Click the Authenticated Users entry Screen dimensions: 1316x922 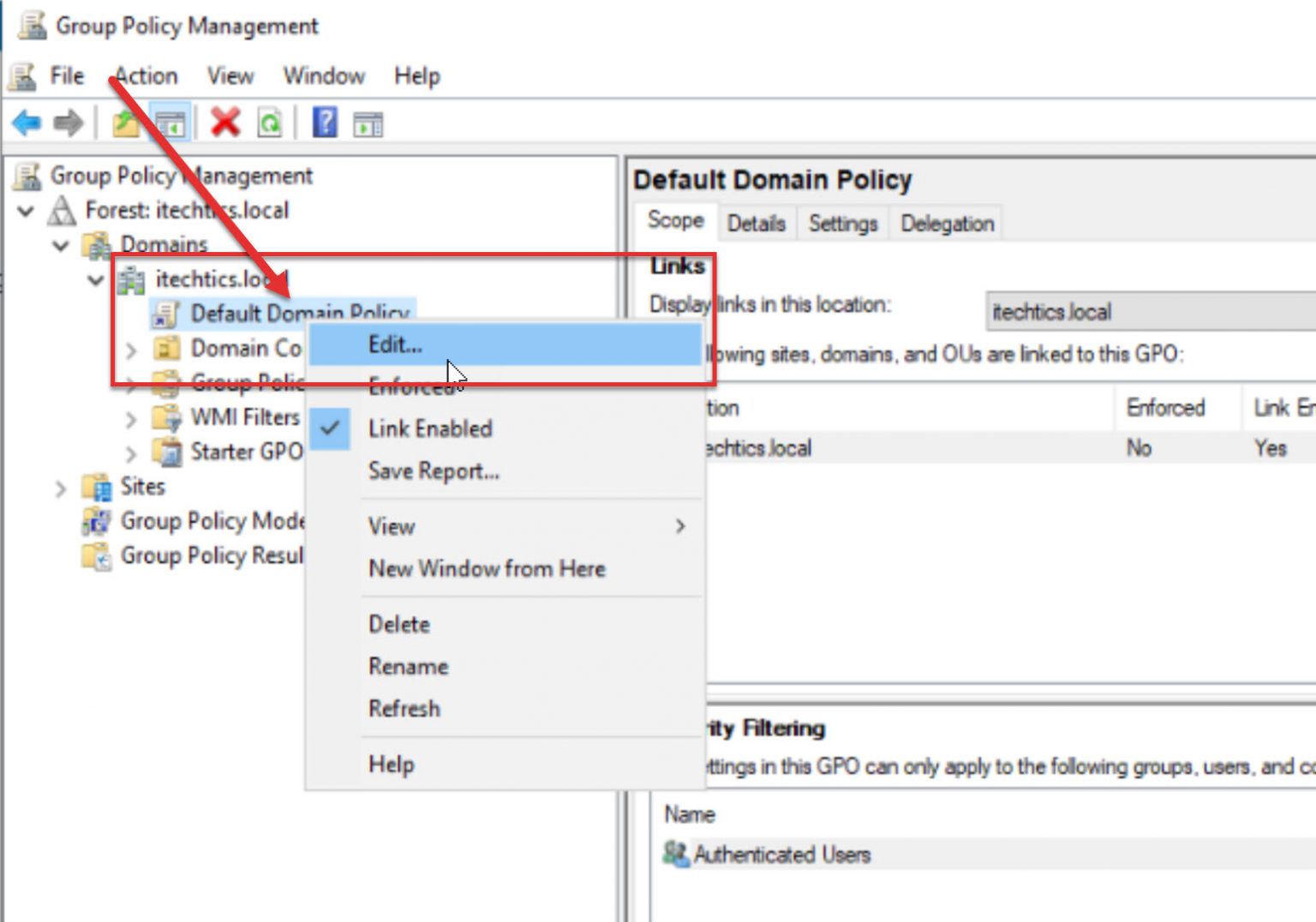pos(782,854)
